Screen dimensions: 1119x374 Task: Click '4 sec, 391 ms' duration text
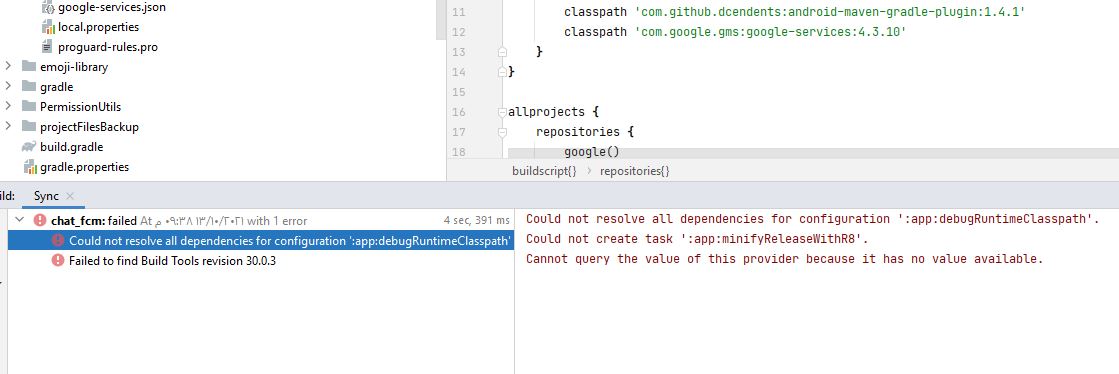click(477, 221)
